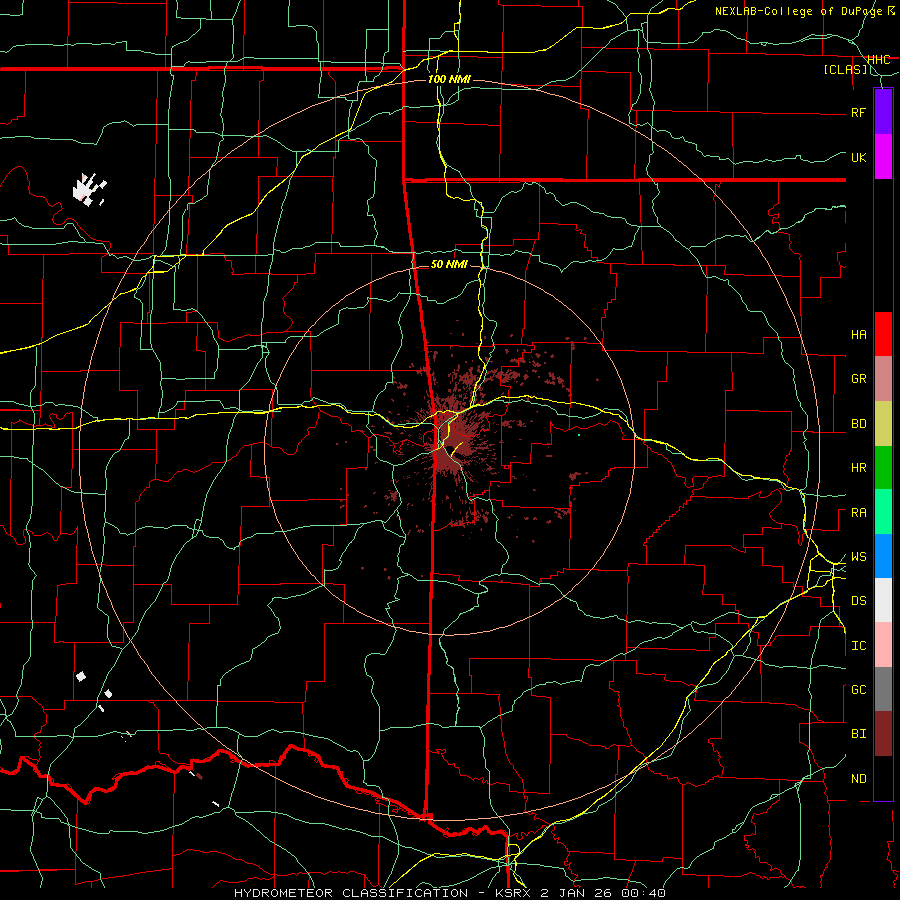Click the HR legend label
900x900 pixels.
(858, 467)
